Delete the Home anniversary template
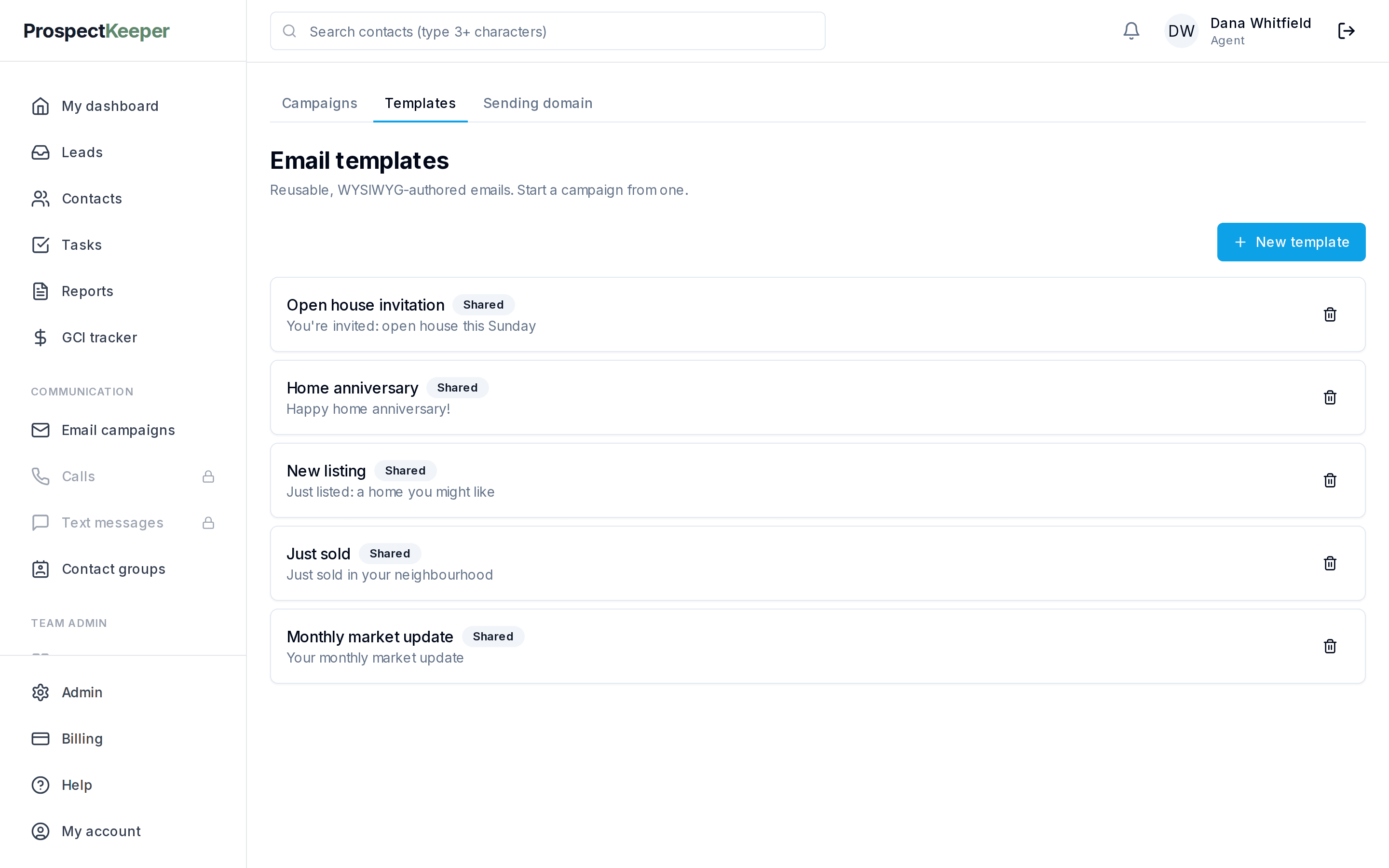The width and height of the screenshot is (1389, 868). [x=1330, y=397]
